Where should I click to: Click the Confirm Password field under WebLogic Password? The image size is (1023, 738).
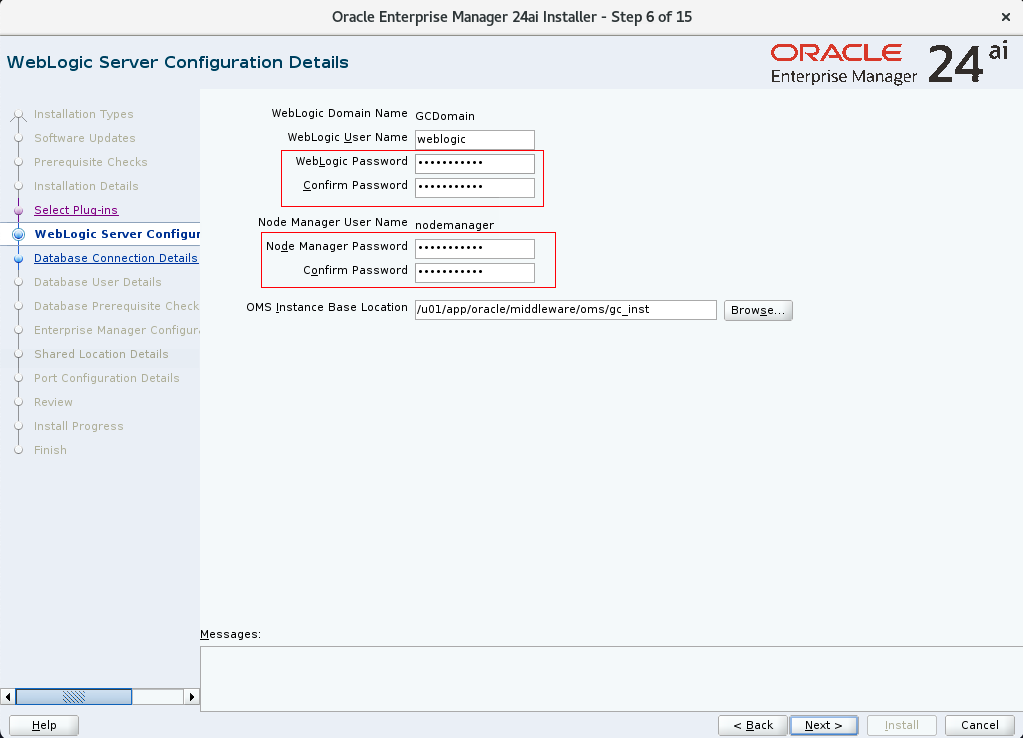(474, 187)
